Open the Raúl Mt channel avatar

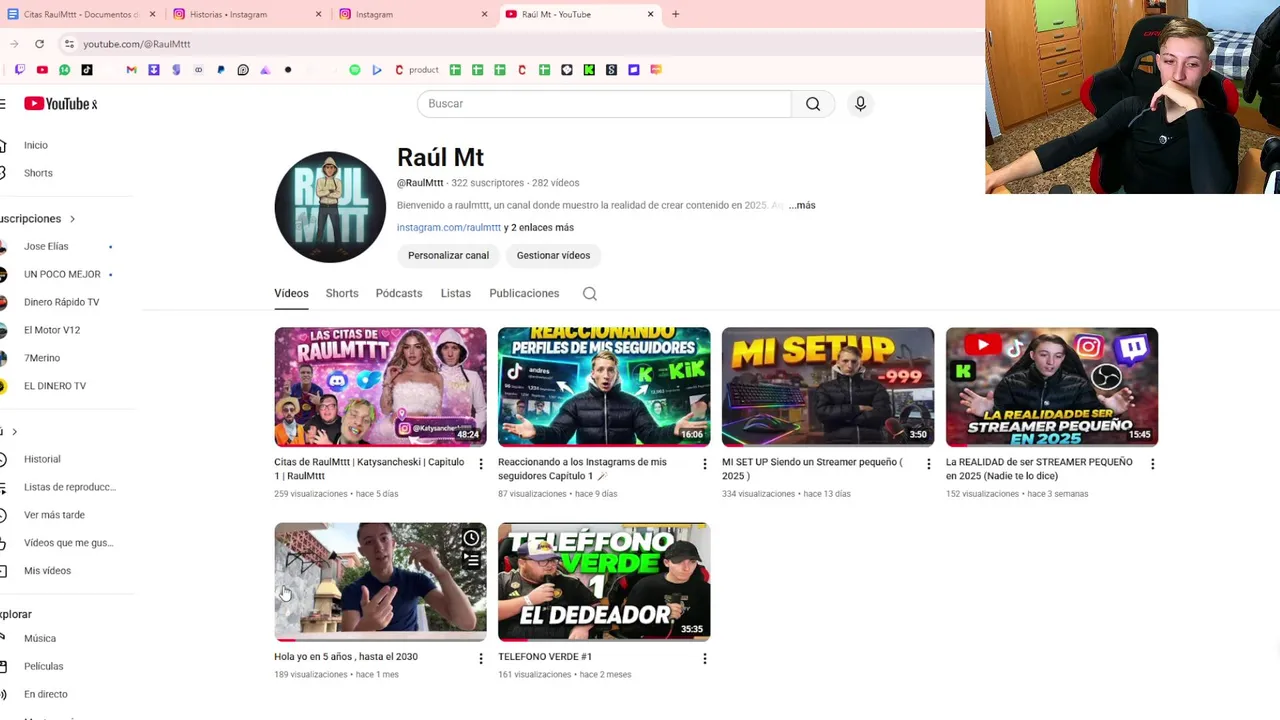330,207
